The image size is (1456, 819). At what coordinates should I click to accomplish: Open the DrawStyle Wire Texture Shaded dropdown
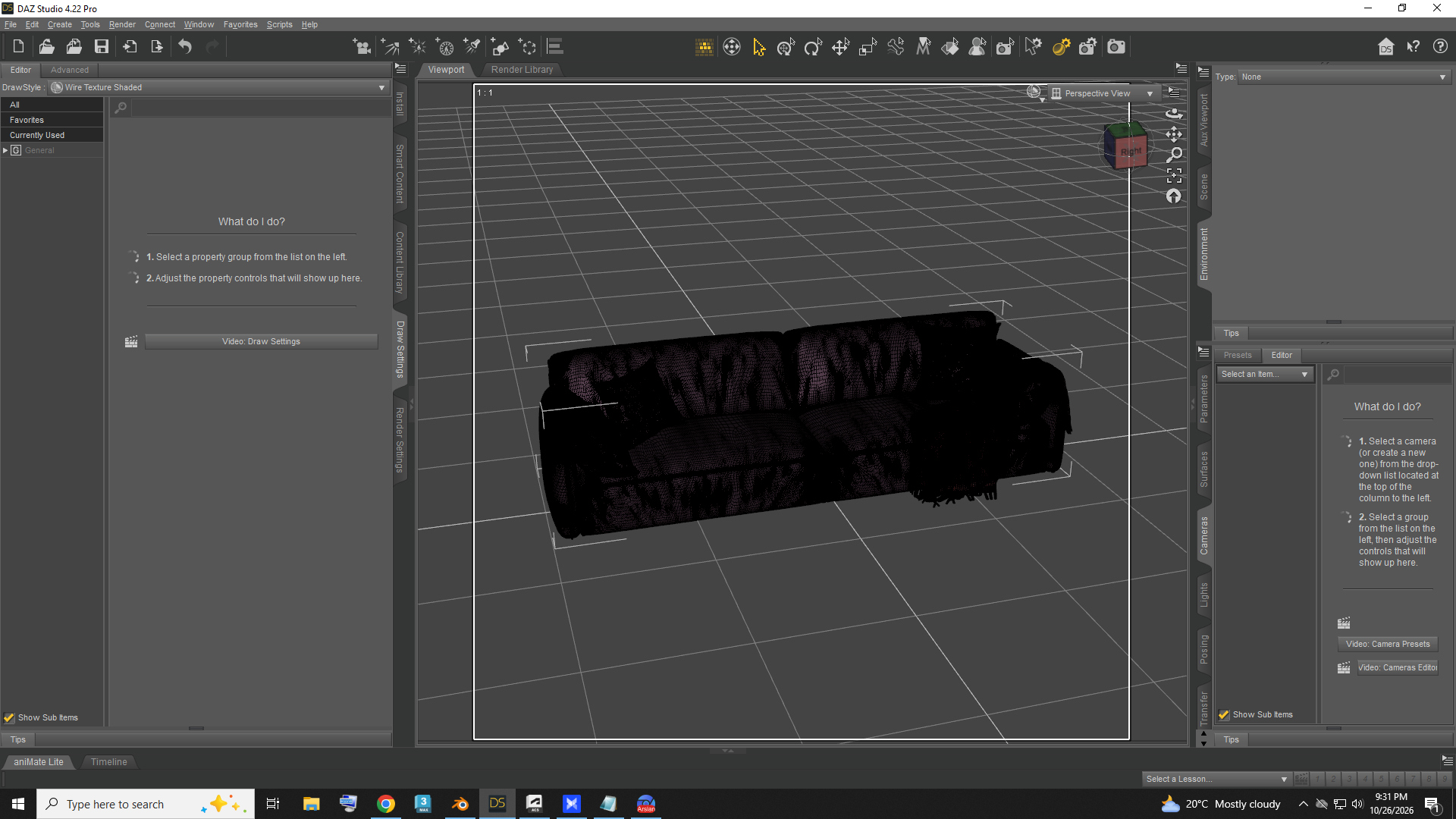[x=218, y=87]
